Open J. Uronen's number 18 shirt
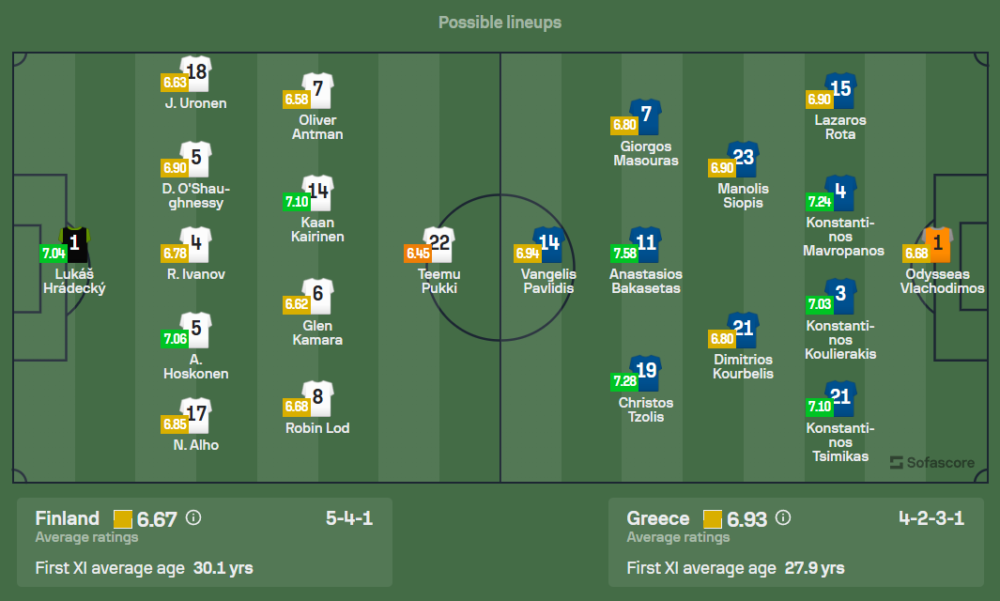The width and height of the screenshot is (1000, 601). coord(195,73)
